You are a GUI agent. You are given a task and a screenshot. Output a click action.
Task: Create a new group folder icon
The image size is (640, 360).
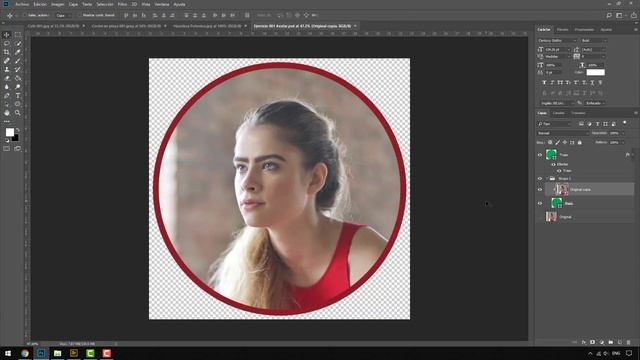click(x=611, y=342)
